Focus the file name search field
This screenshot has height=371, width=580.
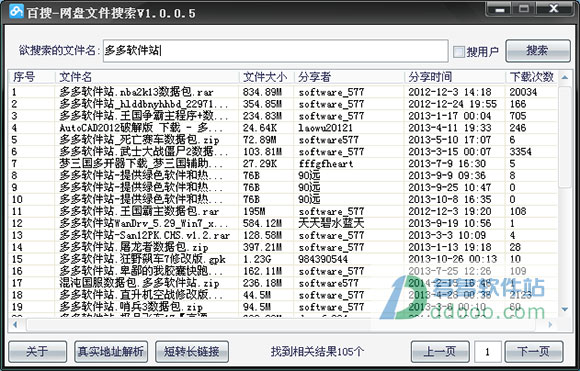(276, 51)
